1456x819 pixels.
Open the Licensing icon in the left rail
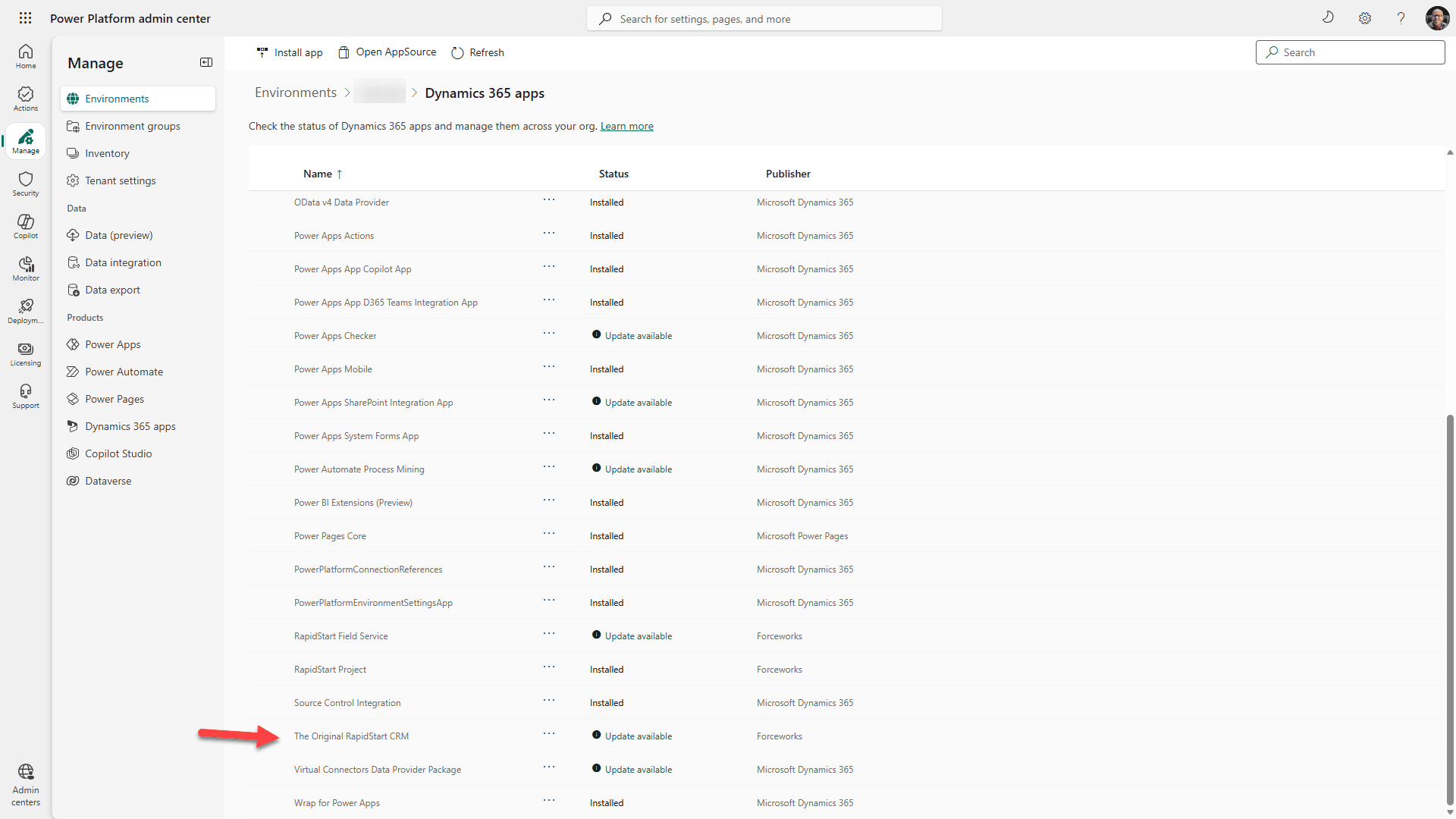[26, 353]
